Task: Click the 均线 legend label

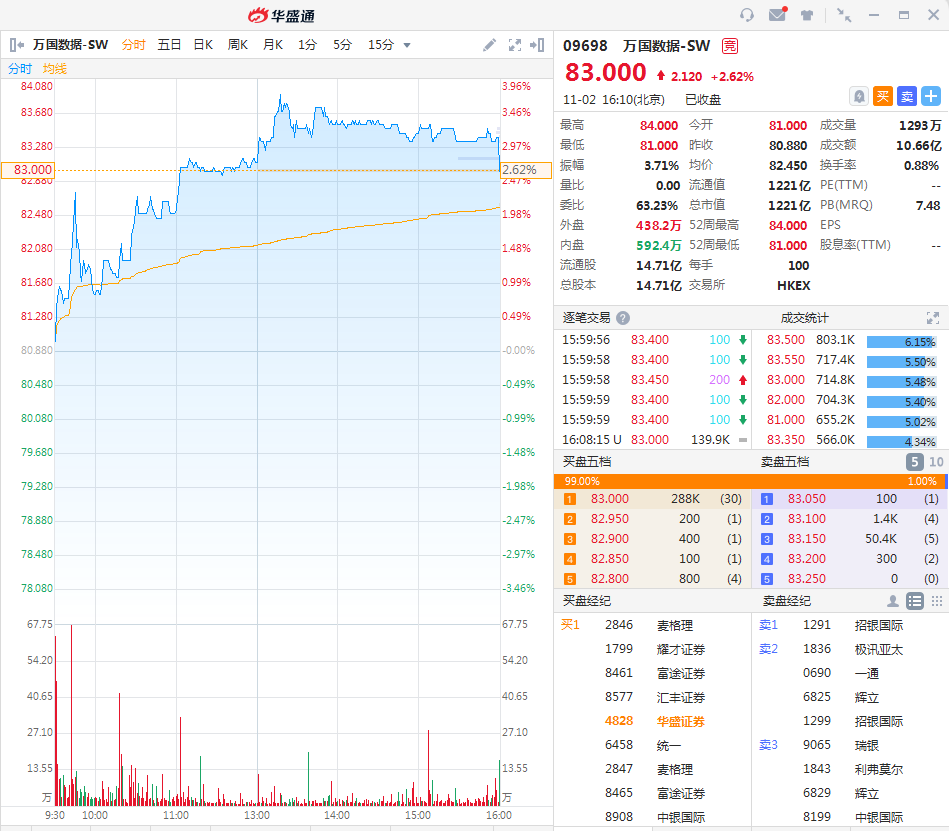Action: coord(54,69)
